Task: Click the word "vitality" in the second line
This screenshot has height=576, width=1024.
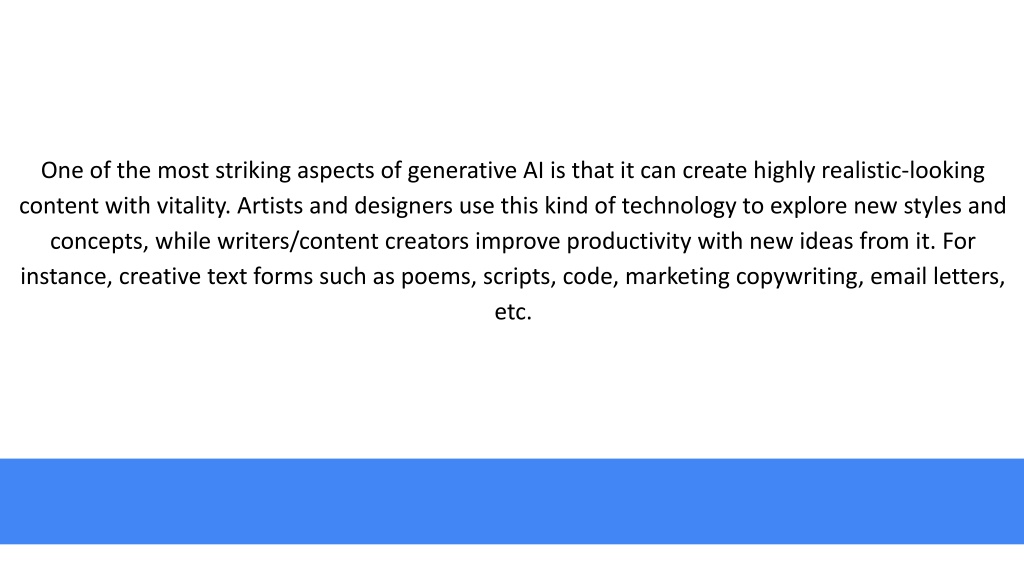Action: coord(193,206)
